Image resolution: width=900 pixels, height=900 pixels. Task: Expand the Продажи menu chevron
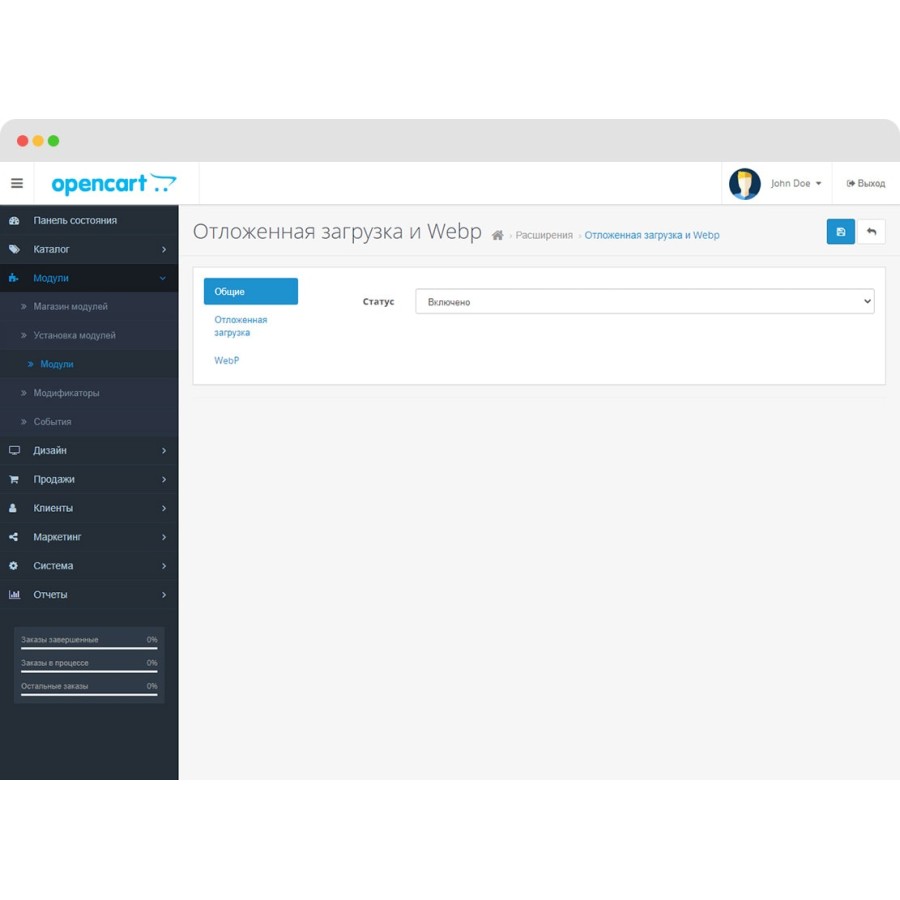(164, 479)
